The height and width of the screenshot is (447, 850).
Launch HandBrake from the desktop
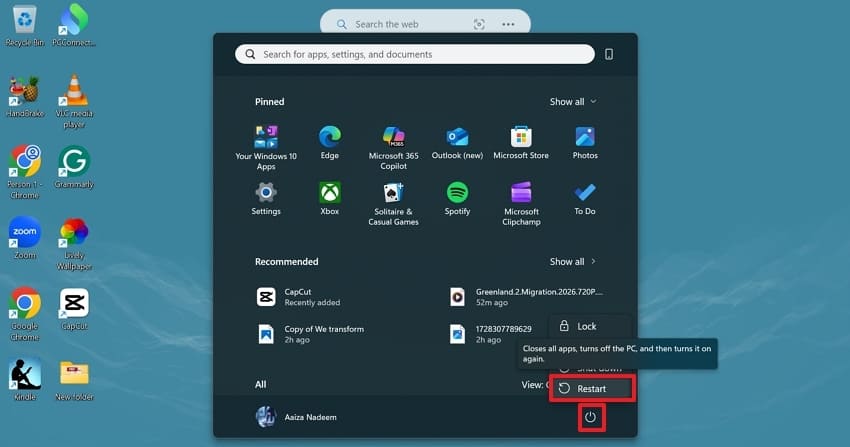[25, 96]
